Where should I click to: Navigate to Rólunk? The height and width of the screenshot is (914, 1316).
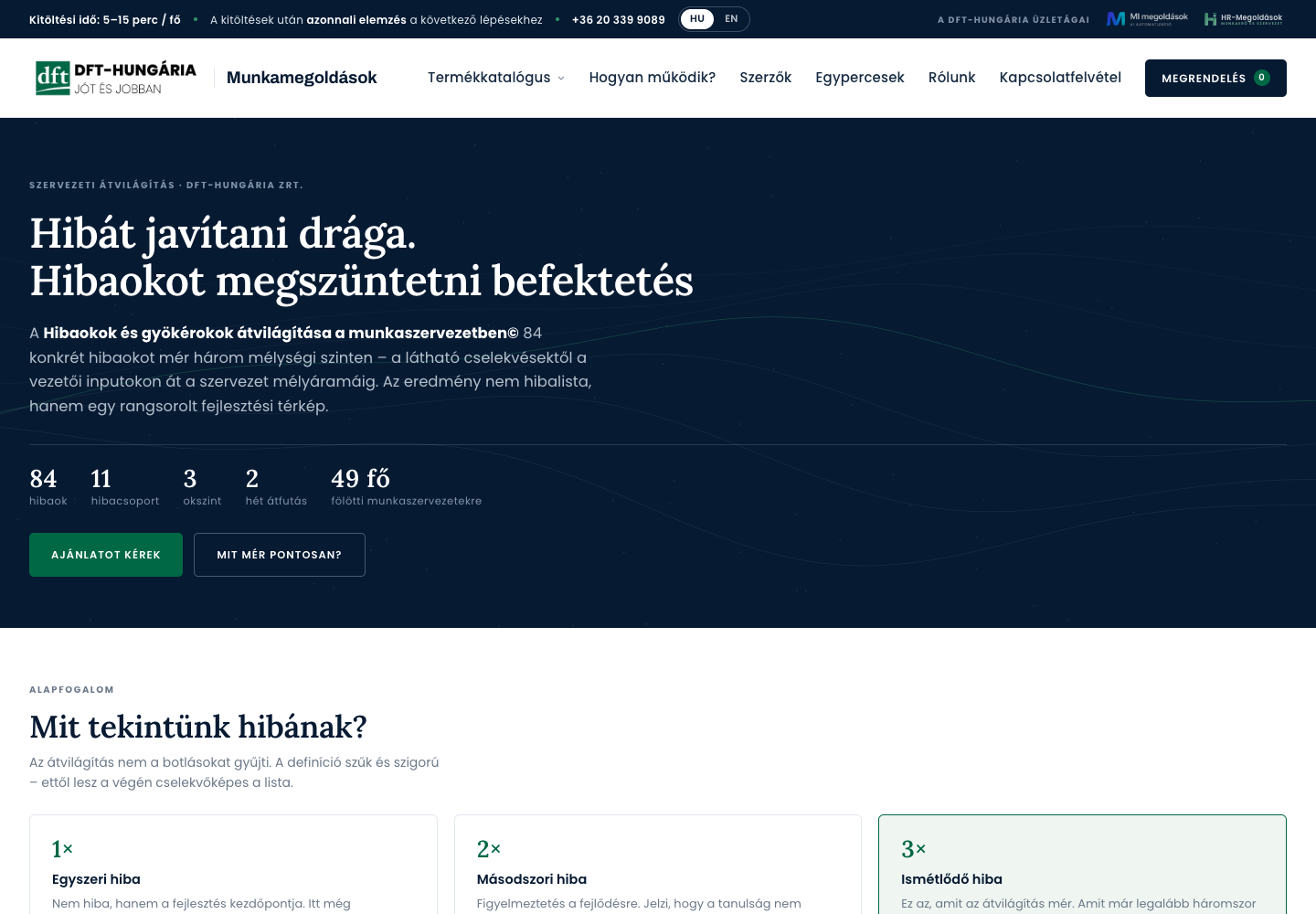(x=952, y=78)
